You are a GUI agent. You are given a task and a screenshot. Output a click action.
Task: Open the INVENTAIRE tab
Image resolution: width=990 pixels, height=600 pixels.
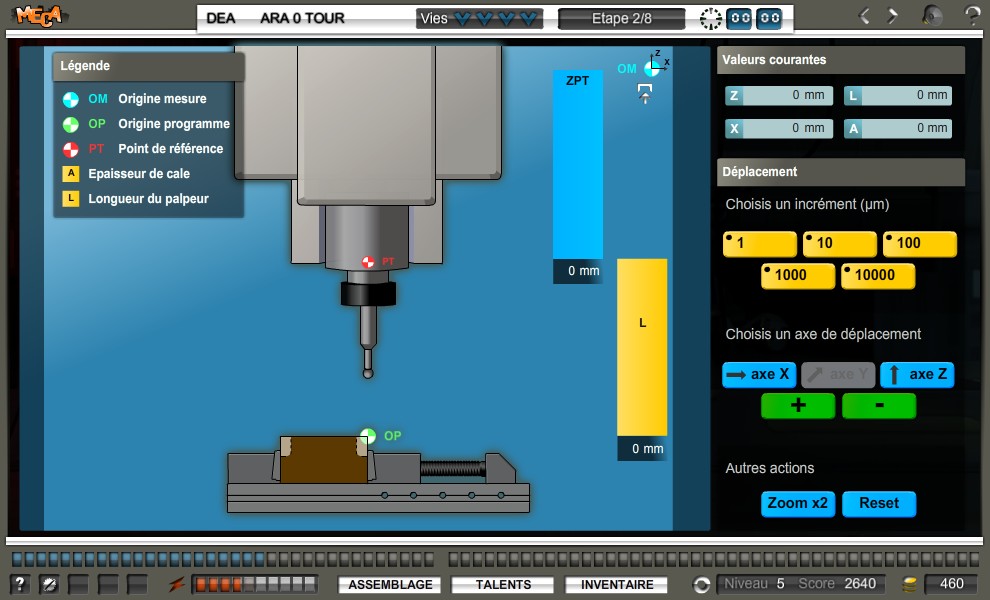pyautogui.click(x=617, y=585)
